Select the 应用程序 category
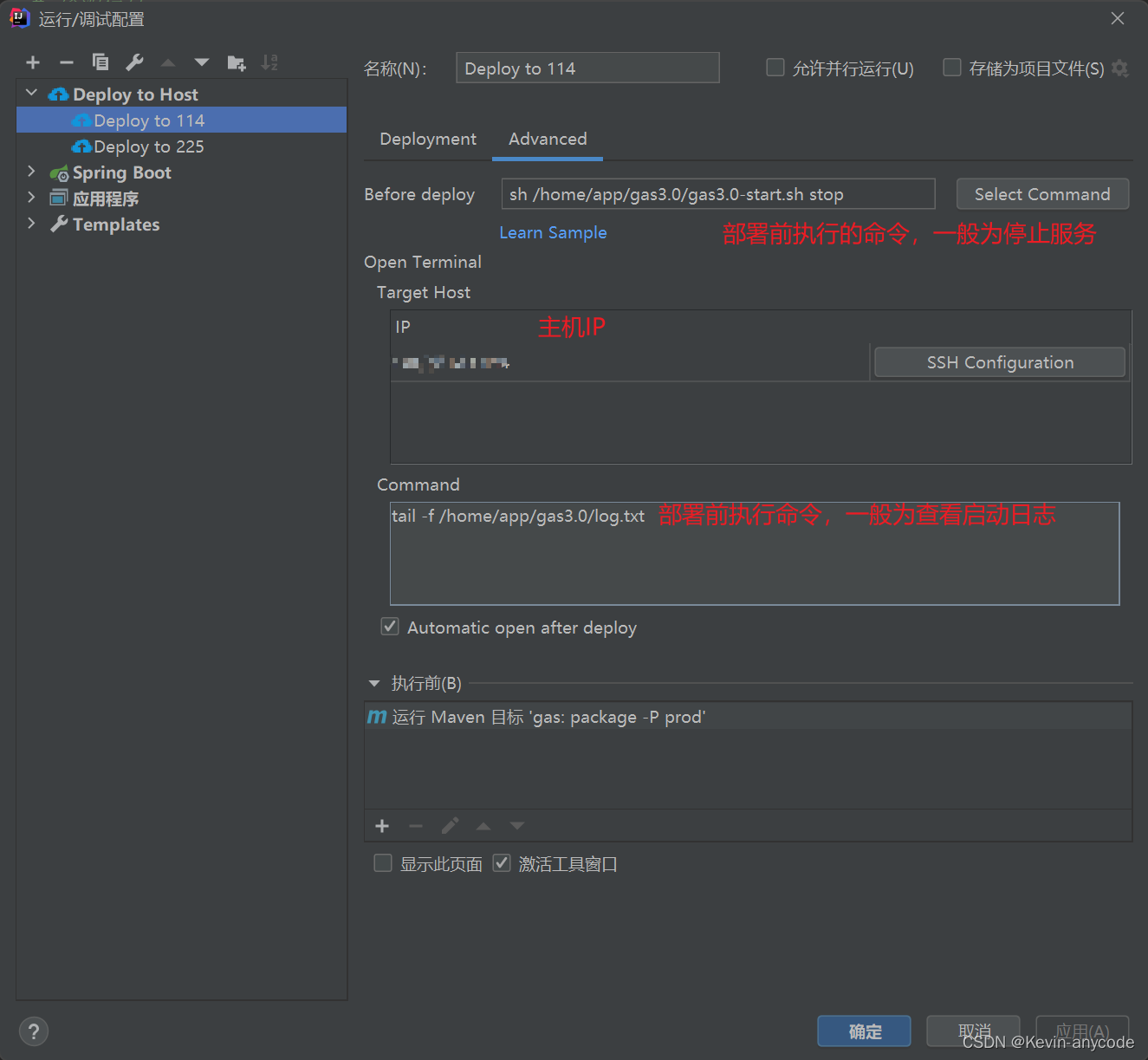 coord(106,198)
